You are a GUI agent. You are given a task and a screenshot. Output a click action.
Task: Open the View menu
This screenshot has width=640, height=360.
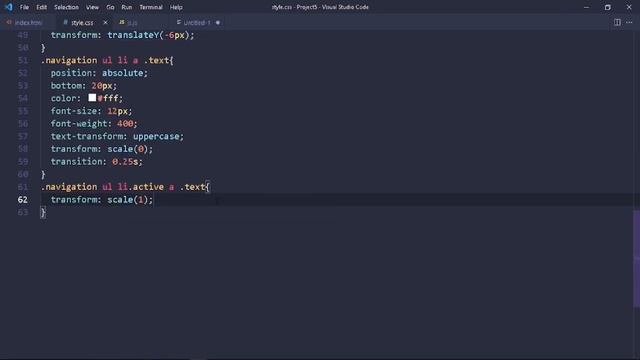(x=92, y=7)
